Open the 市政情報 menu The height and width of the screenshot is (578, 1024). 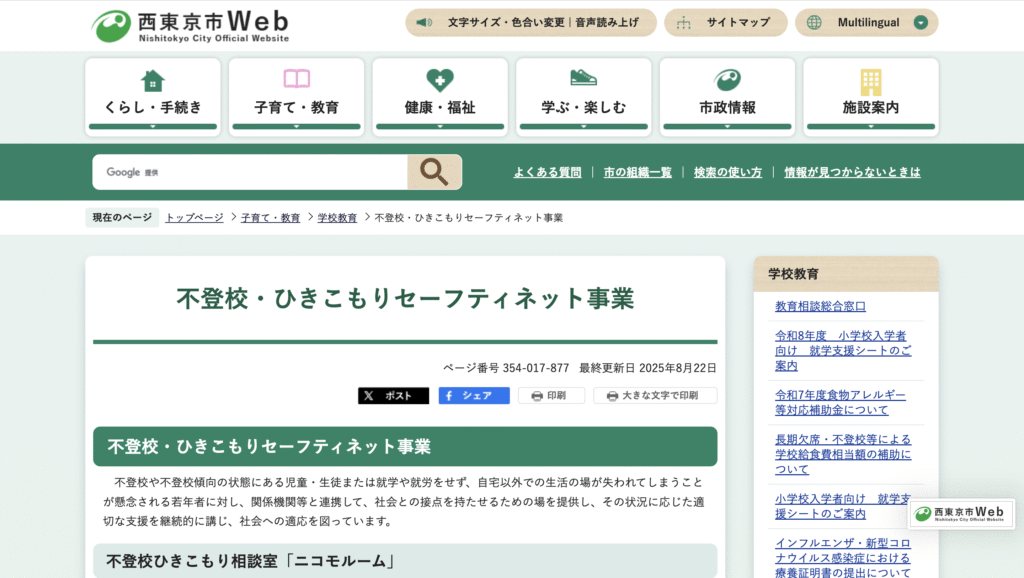coord(727,96)
